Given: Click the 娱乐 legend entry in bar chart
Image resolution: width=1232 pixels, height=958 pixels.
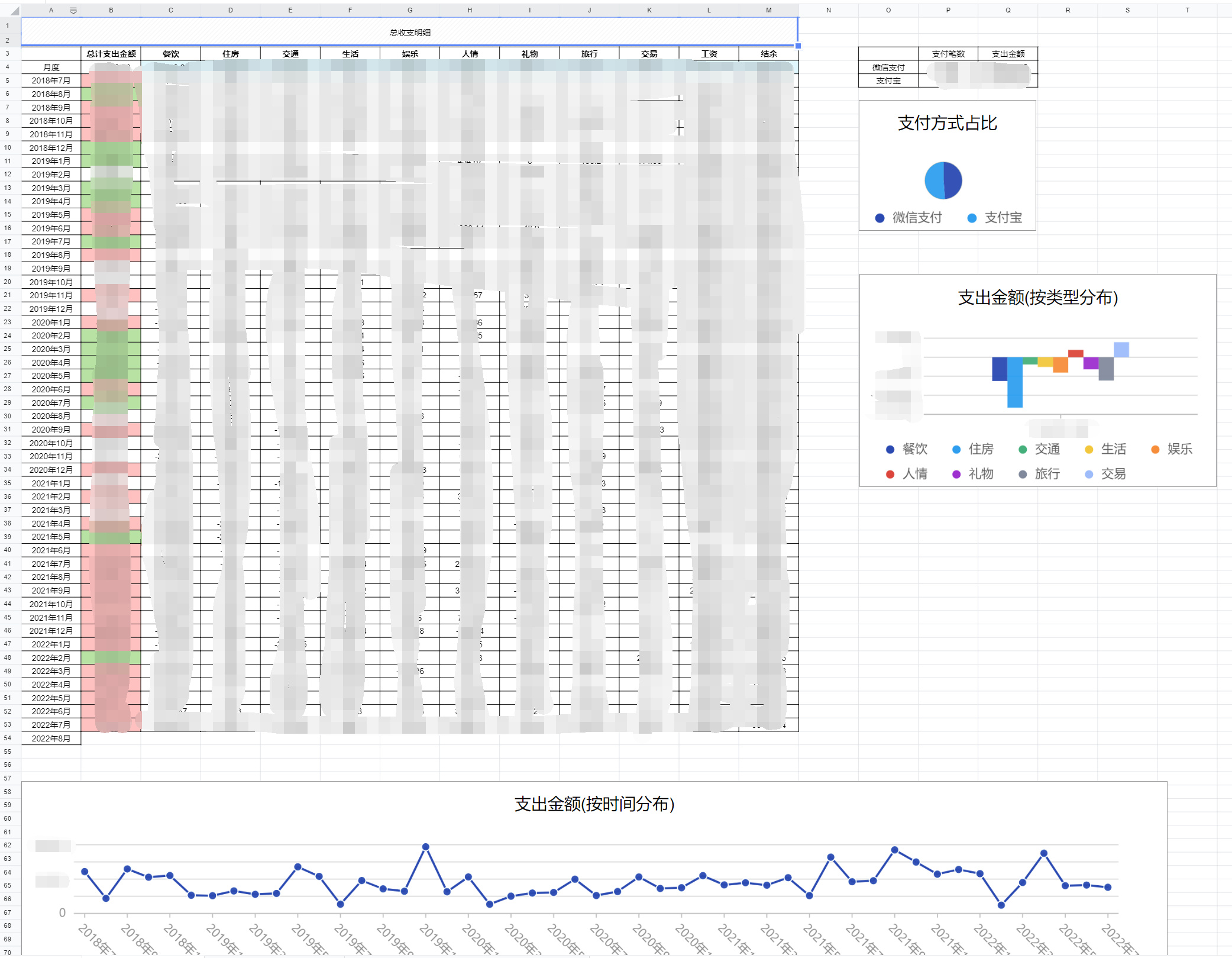Looking at the screenshot, I should 1172,449.
